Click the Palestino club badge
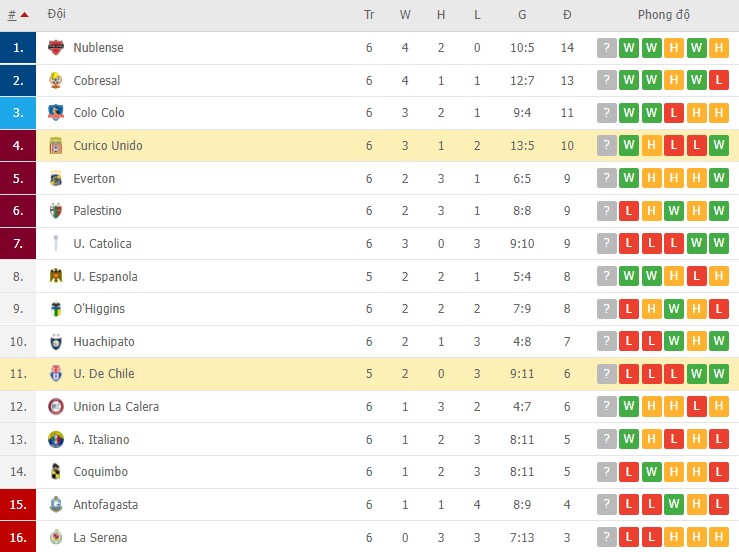Image resolution: width=739 pixels, height=552 pixels. point(56,211)
